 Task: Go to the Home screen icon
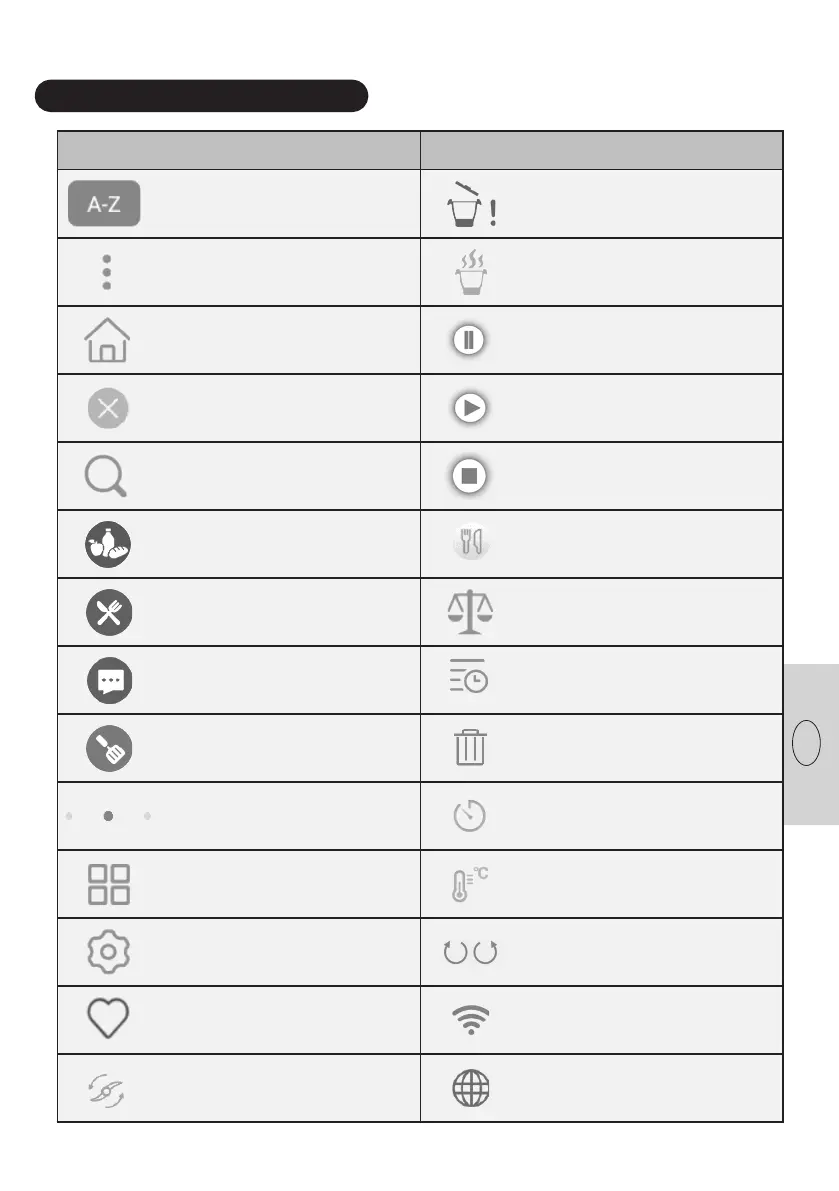tap(106, 340)
